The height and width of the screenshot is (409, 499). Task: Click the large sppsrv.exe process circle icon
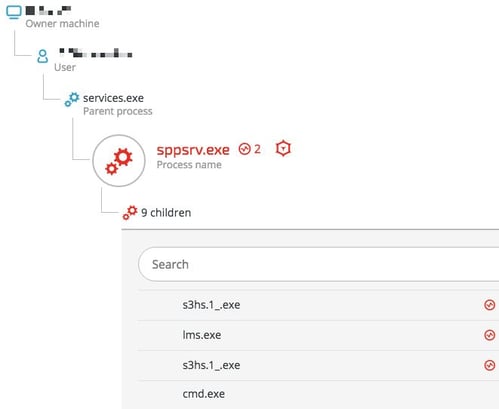[119, 161]
